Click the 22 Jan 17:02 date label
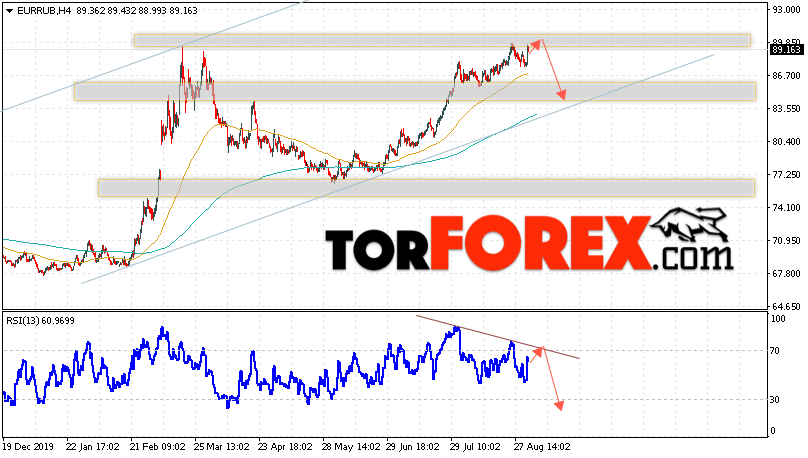 pos(93,446)
